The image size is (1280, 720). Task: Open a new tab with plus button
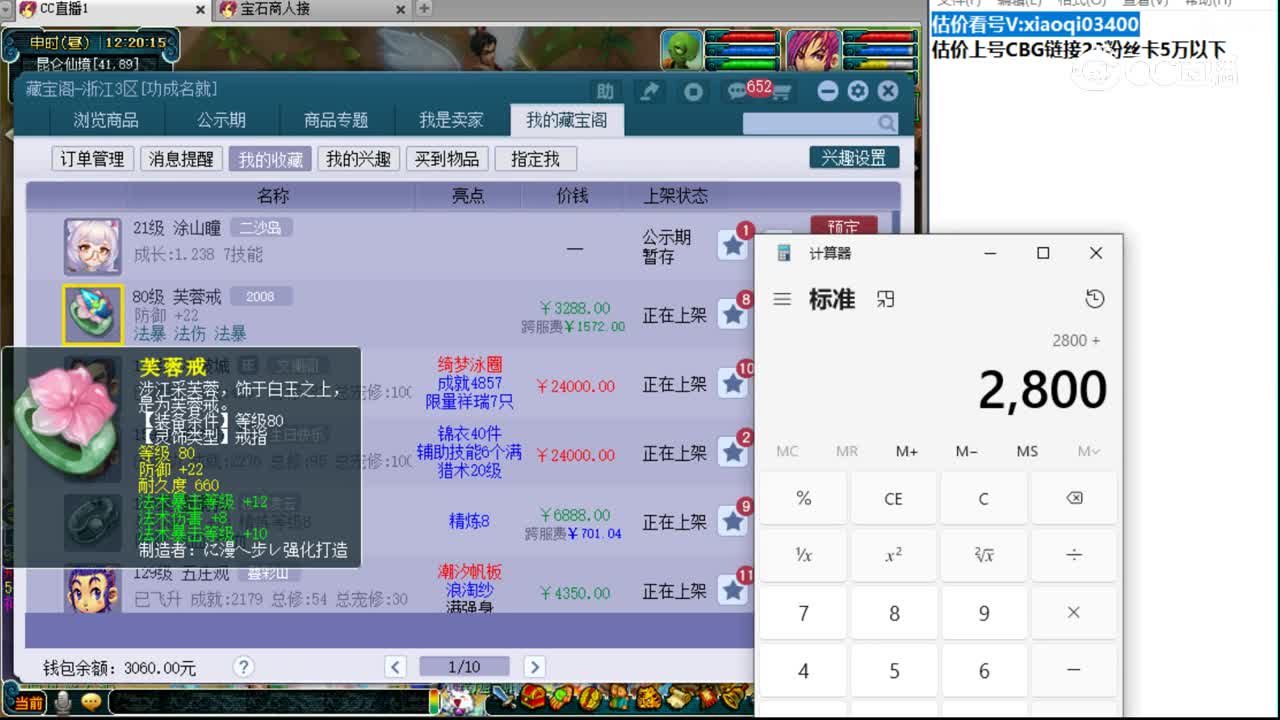click(x=424, y=9)
